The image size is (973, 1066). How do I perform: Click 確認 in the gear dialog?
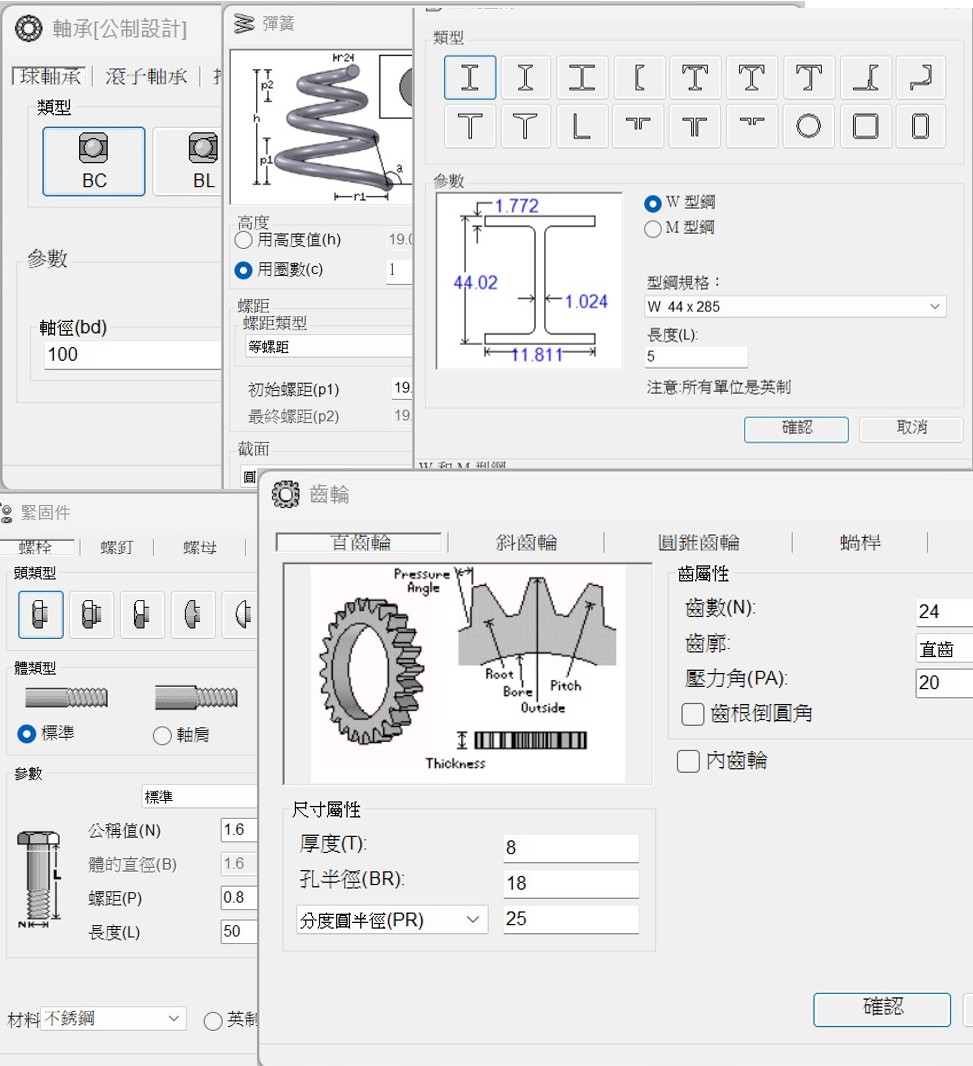[881, 1008]
